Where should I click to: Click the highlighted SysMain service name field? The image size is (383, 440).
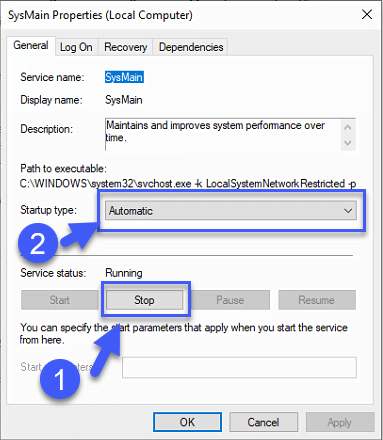(124, 77)
